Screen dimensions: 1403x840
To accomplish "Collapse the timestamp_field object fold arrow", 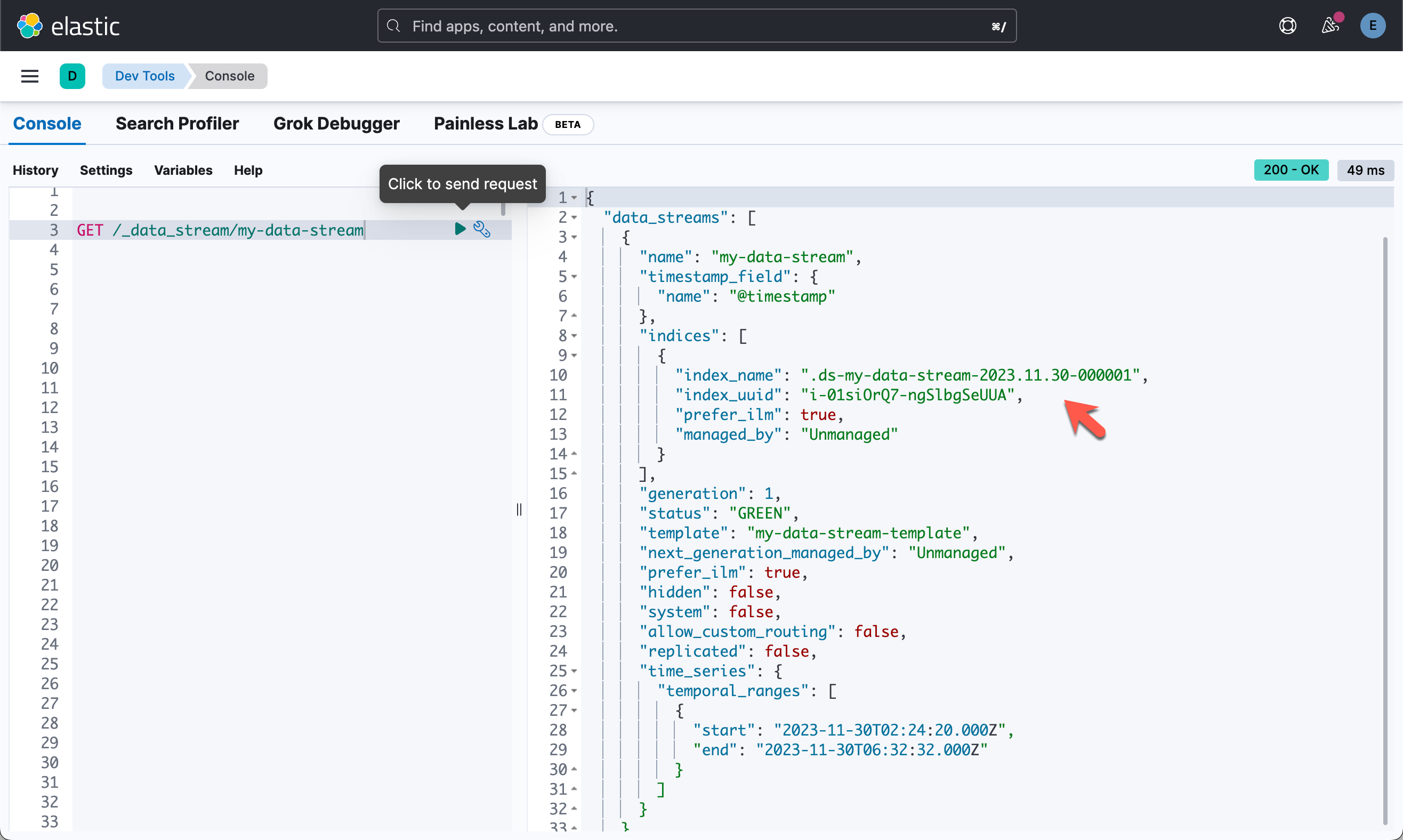I will 575,277.
